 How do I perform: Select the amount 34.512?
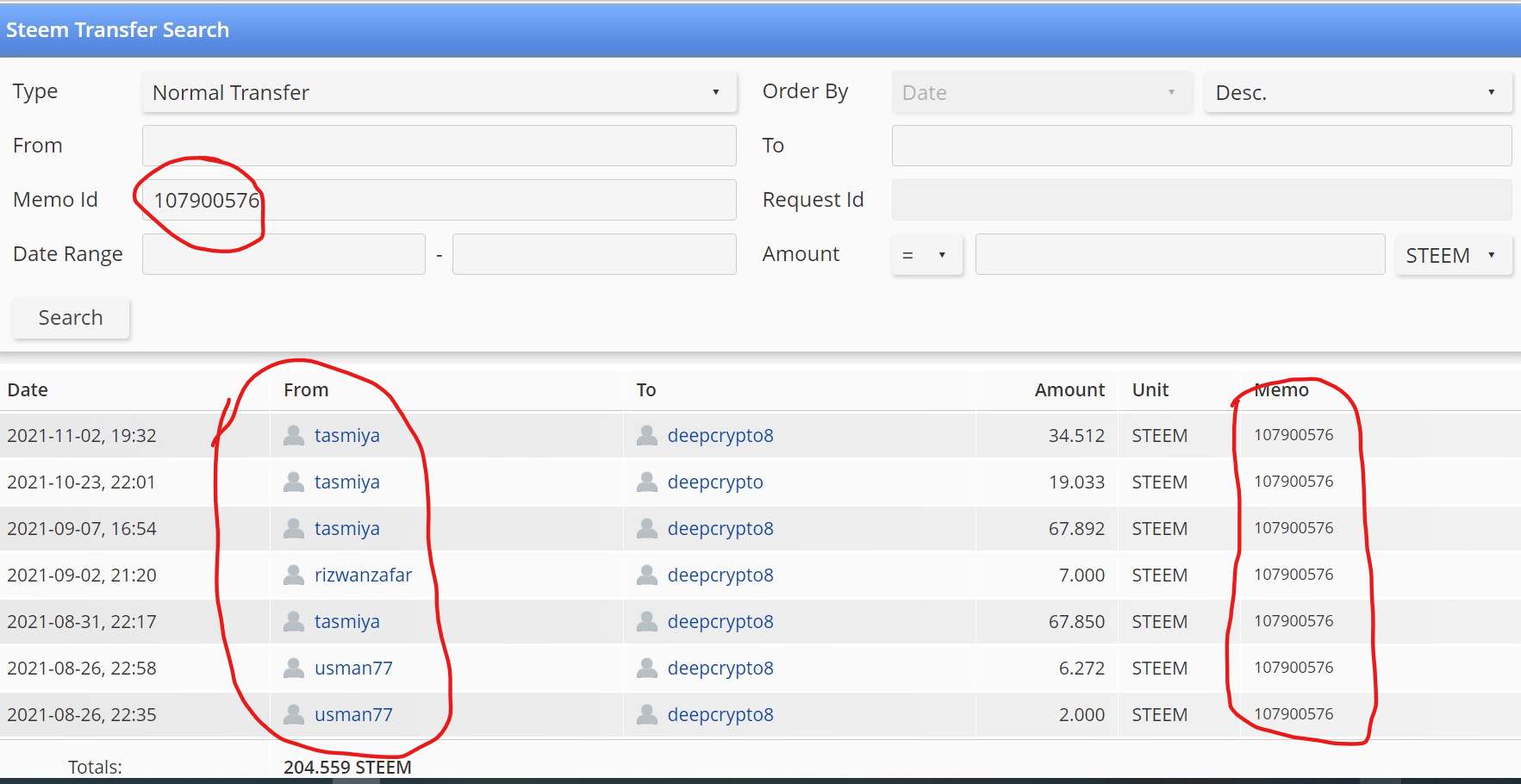(1076, 435)
